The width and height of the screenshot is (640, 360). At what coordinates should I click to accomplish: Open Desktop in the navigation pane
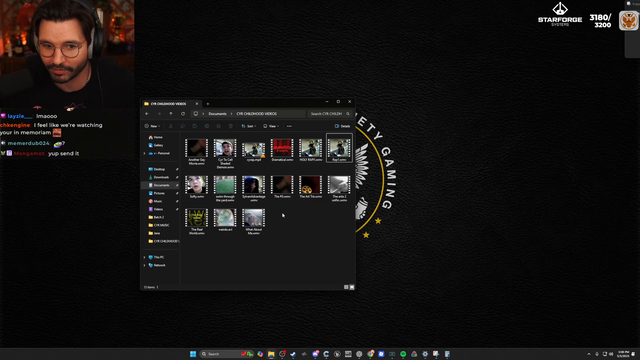[x=159, y=169]
